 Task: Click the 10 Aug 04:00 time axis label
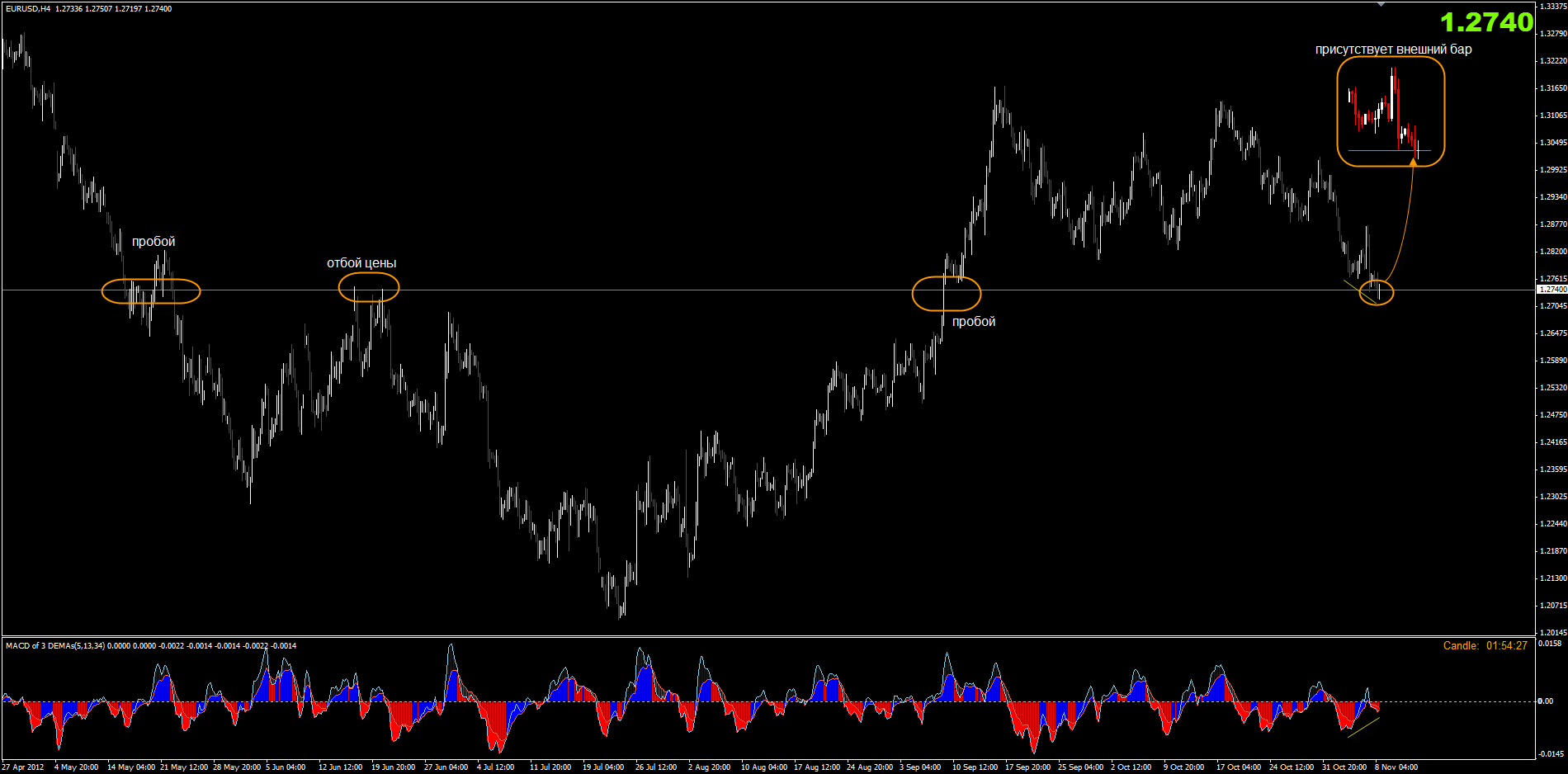tap(764, 767)
